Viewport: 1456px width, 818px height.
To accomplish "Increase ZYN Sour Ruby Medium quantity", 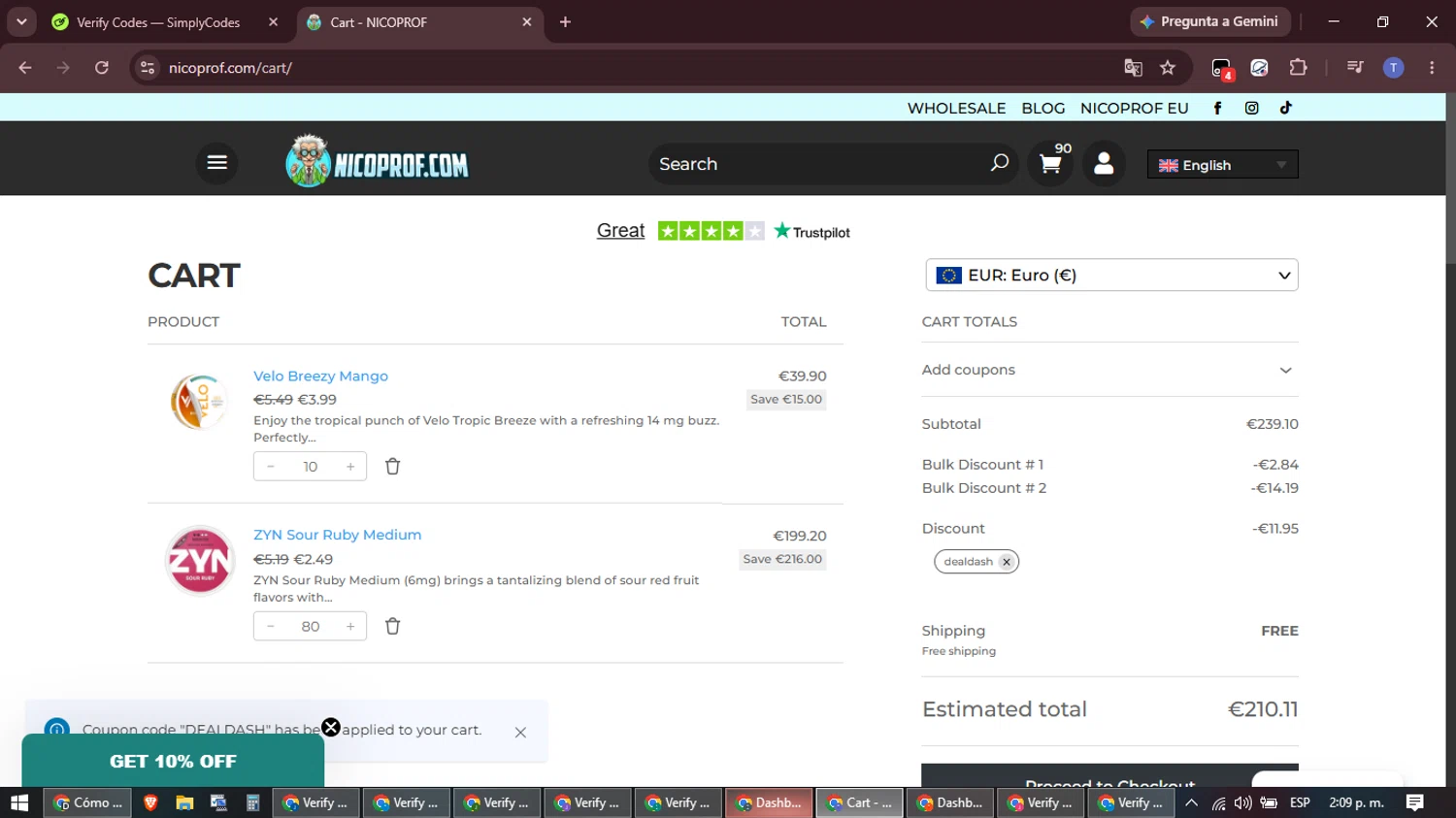I will click(350, 626).
